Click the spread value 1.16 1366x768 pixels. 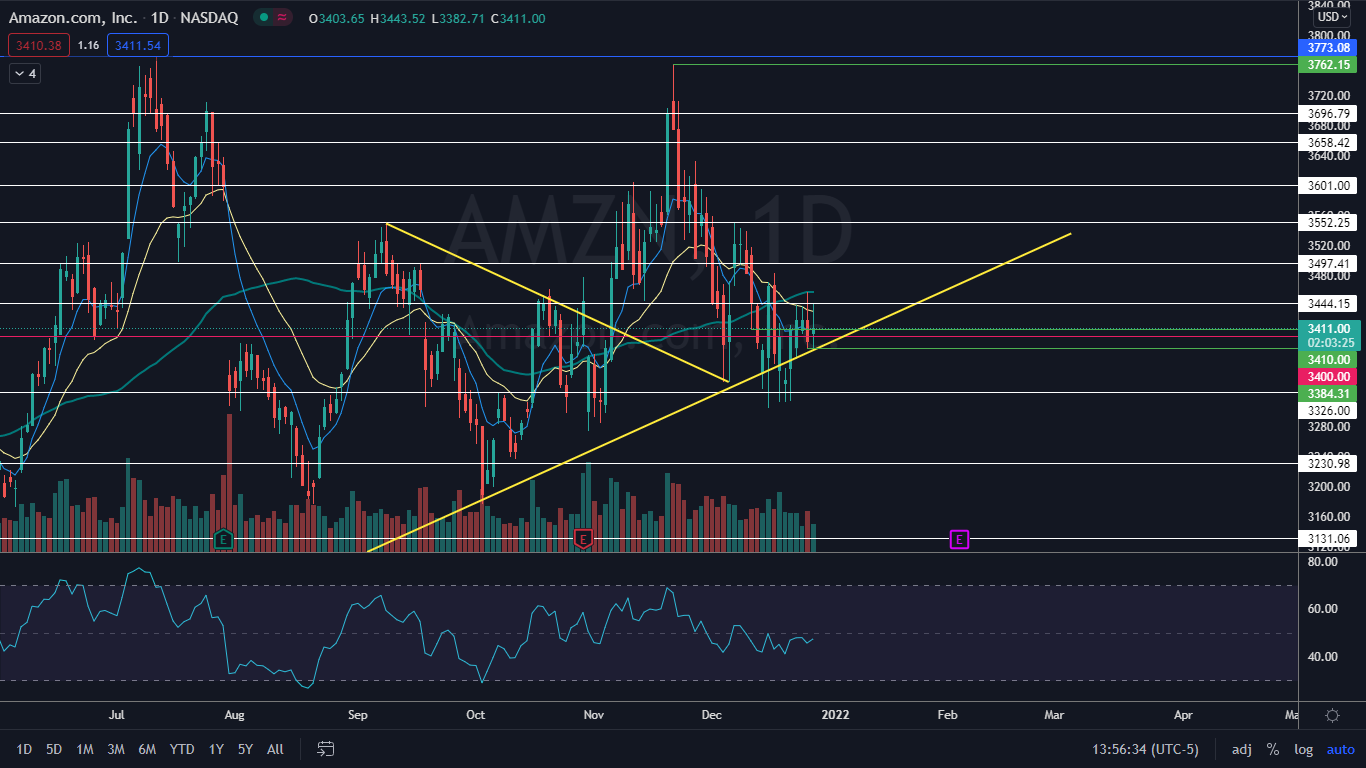(x=88, y=45)
